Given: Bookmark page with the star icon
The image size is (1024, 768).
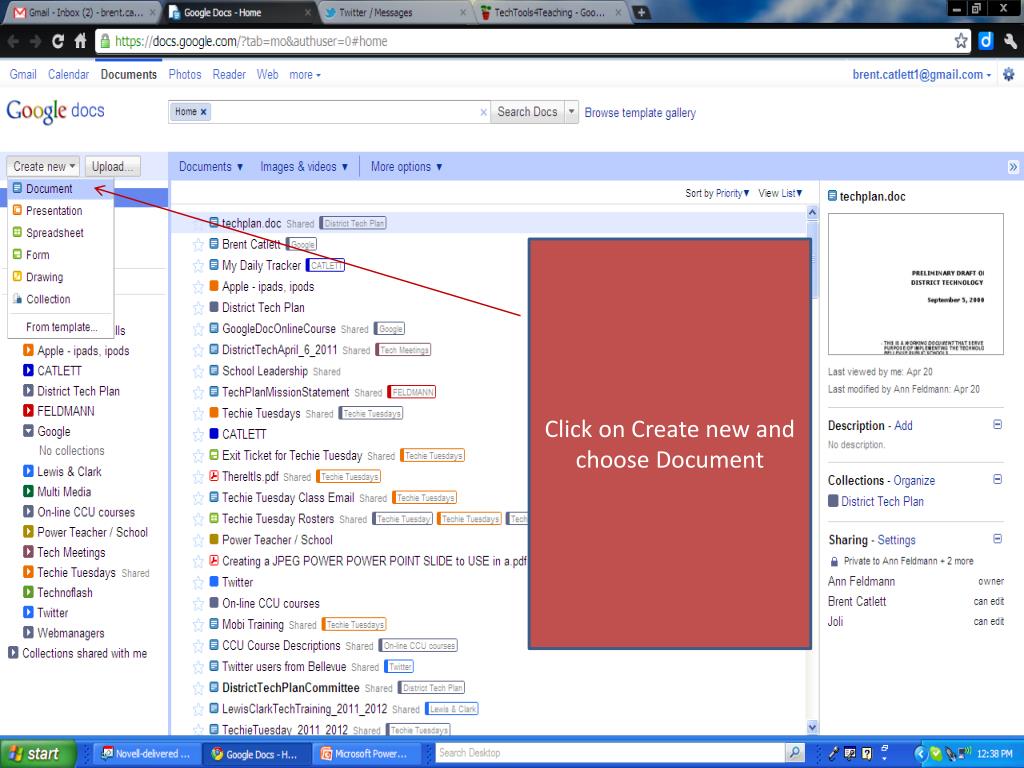Looking at the screenshot, I should point(961,41).
